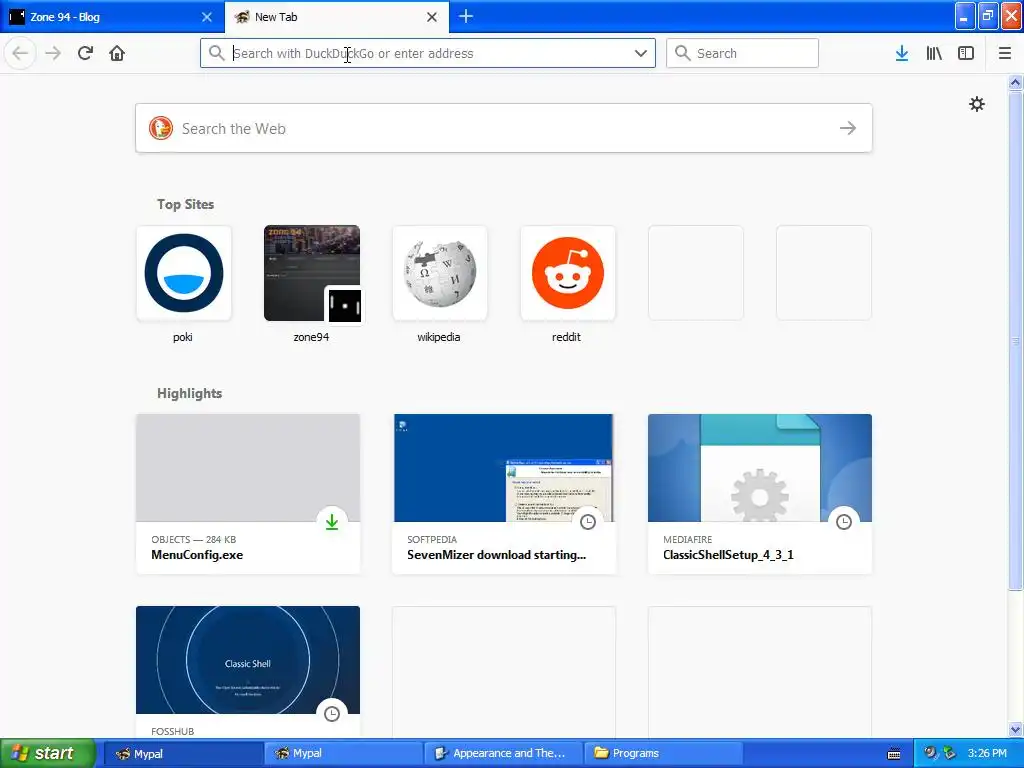This screenshot has height=768, width=1024.
Task: Click the history clock badge on SevenMizer card
Action: (x=588, y=522)
